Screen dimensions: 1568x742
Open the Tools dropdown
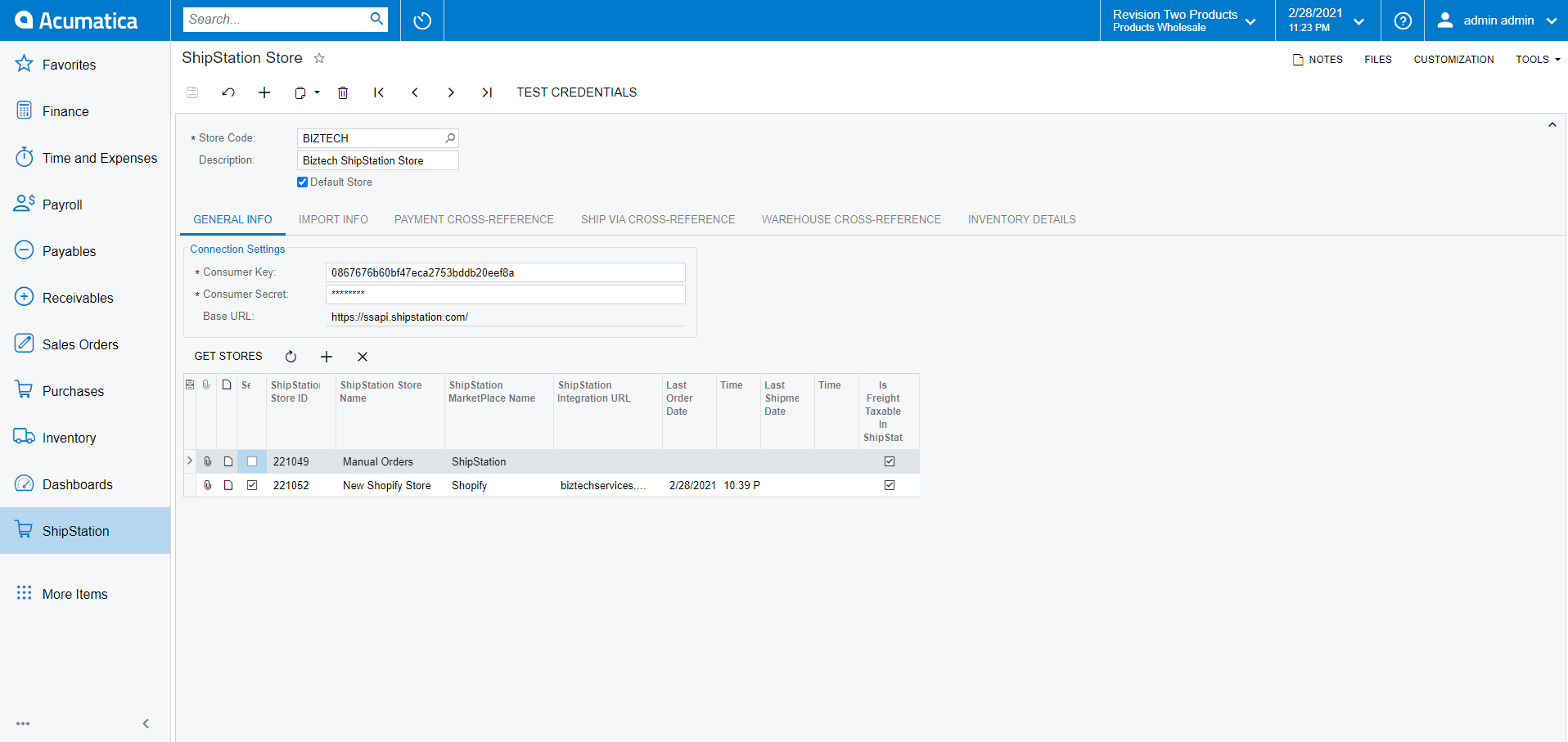[x=1538, y=60]
